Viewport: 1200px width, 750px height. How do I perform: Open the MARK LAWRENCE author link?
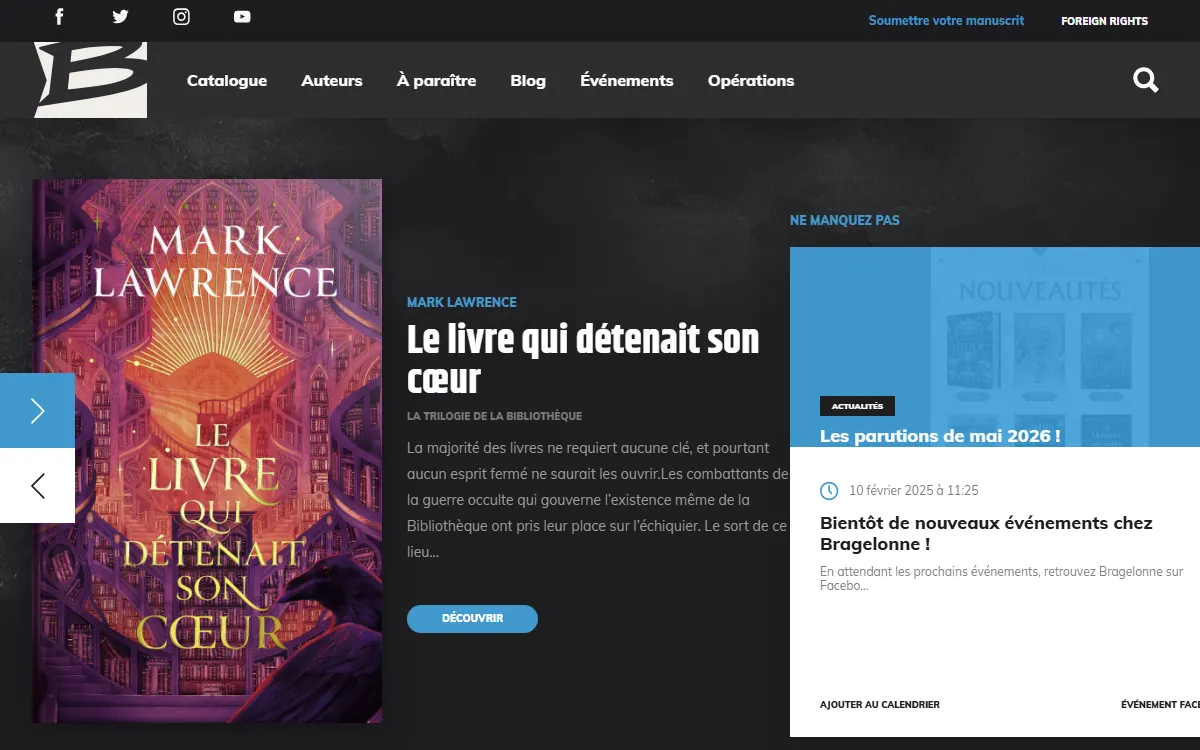pyautogui.click(x=462, y=302)
